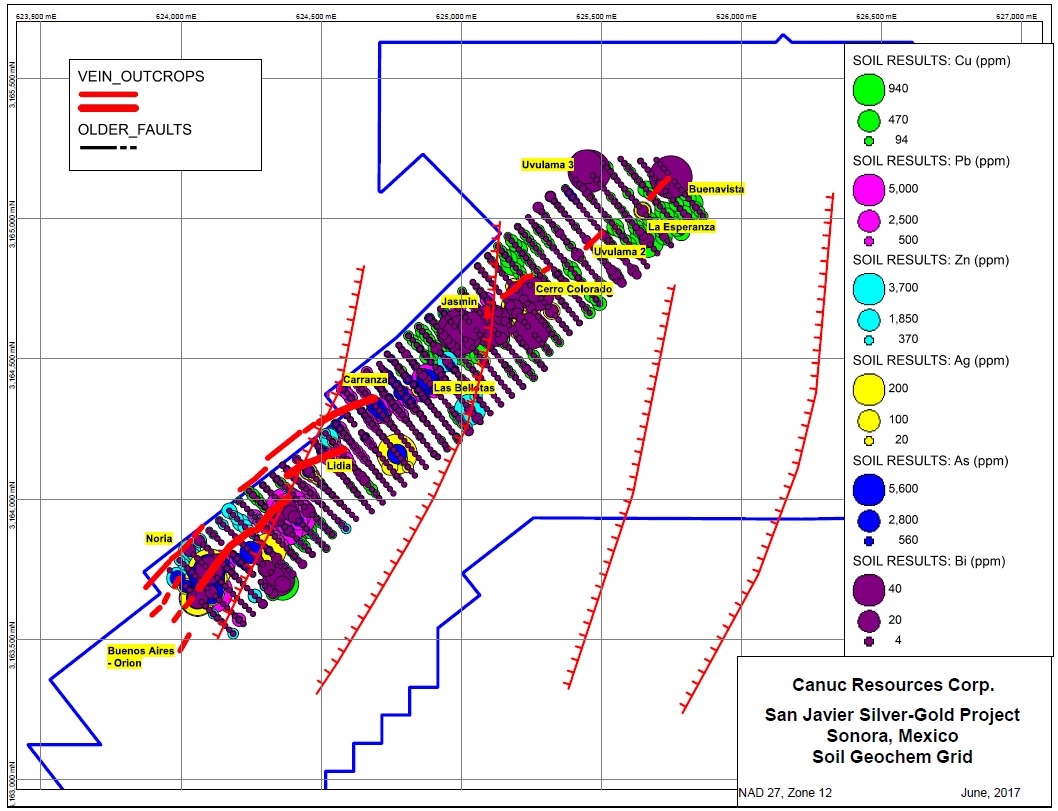Click the SOIL RESULTS: Ag (ppm) heading

(x=931, y=360)
